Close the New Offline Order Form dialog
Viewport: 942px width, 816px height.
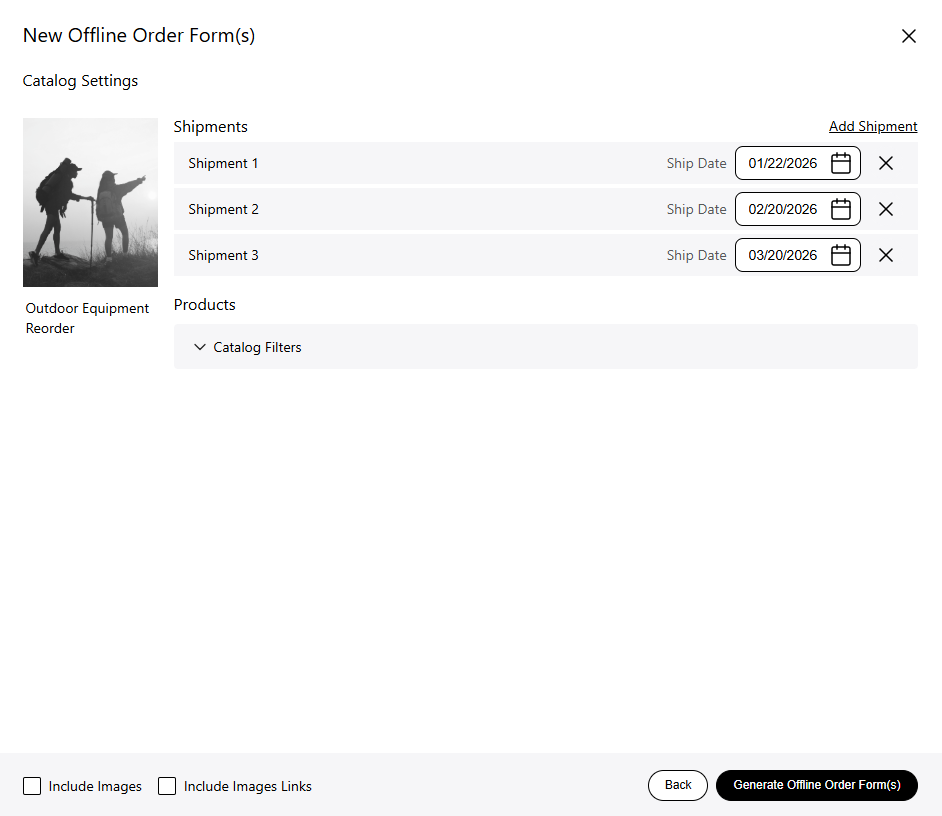tap(908, 36)
